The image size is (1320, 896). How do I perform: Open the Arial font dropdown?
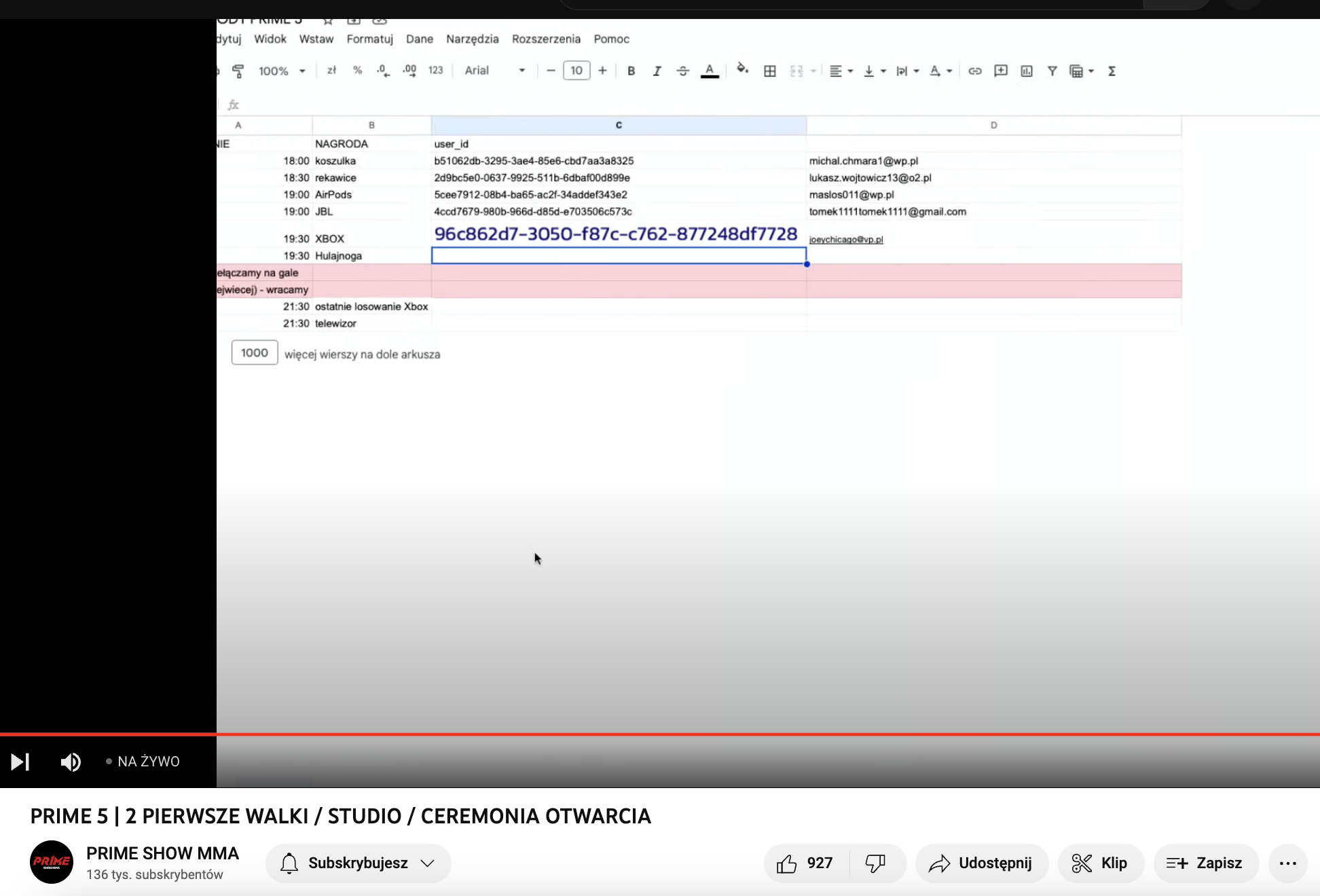pyautogui.click(x=494, y=71)
